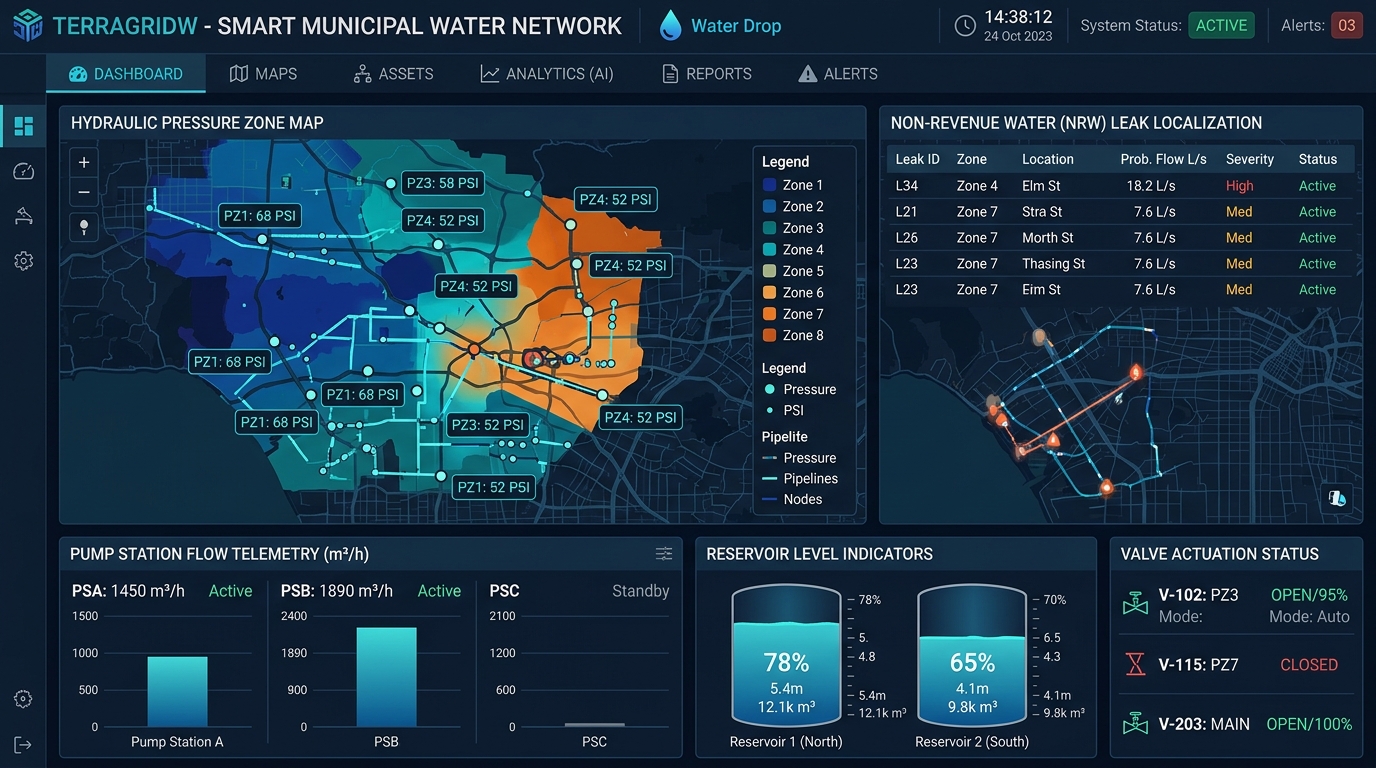Select the PZ3: 58 PSI map label
Viewport: 1376px width, 768px height.
[x=444, y=183]
